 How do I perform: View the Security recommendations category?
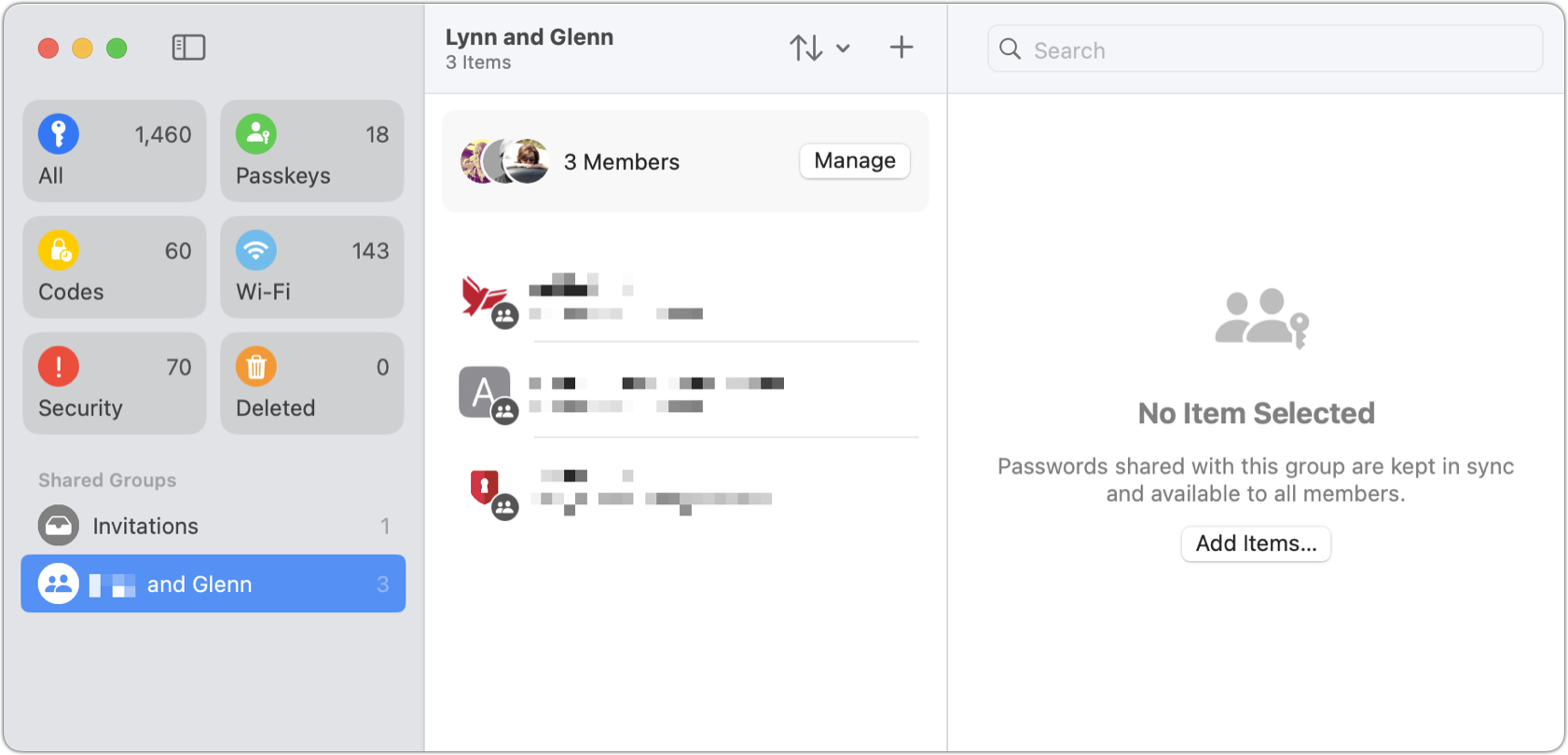coord(115,383)
